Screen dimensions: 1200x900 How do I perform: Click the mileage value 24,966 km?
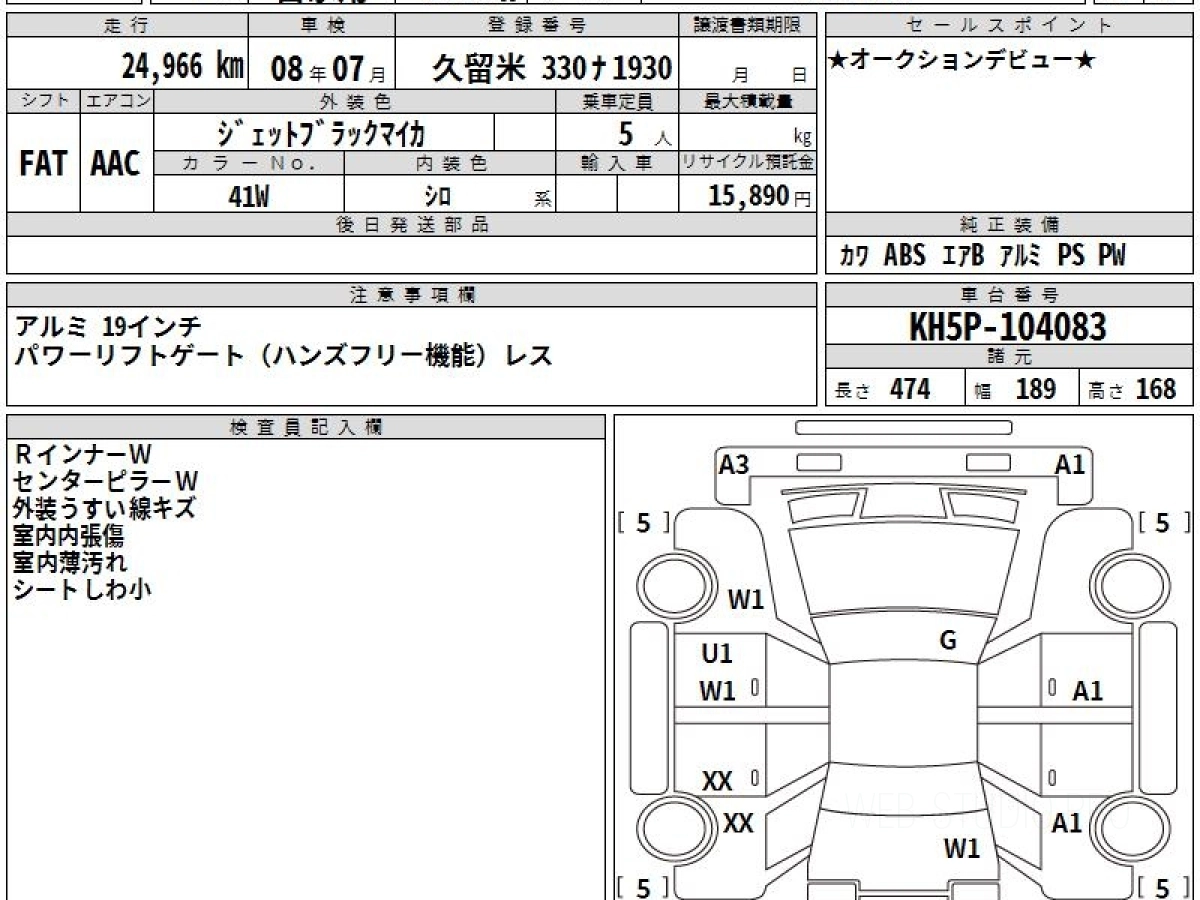[x=183, y=67]
